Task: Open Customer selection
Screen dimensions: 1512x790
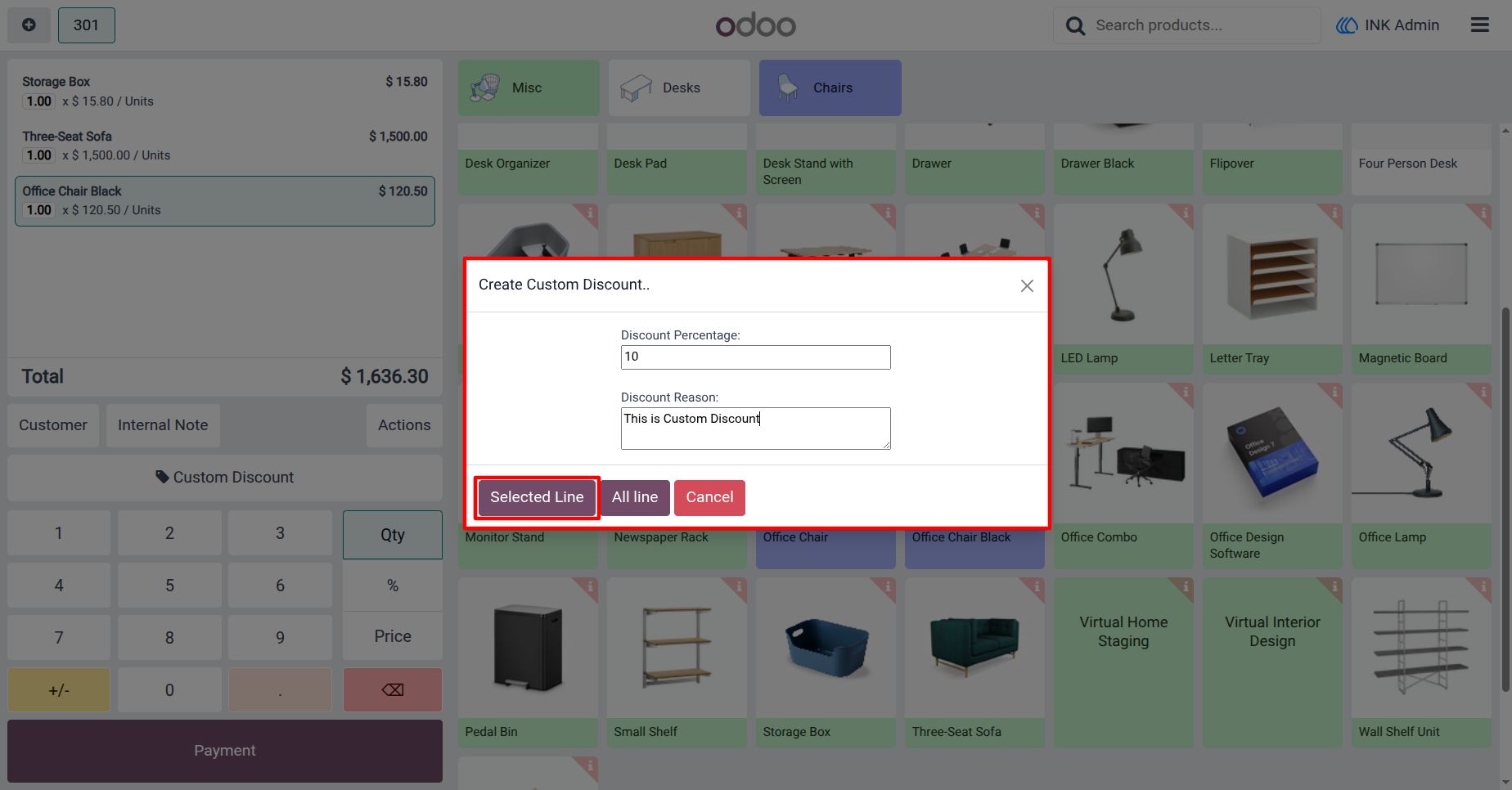Action: [53, 425]
